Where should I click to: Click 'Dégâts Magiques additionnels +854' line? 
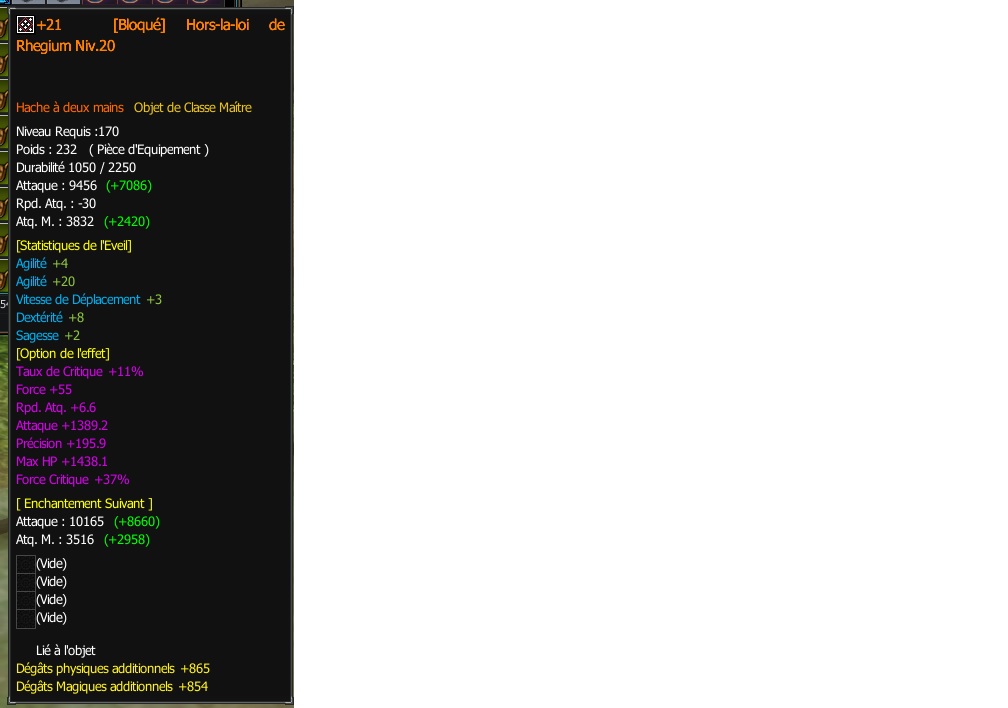click(112, 687)
